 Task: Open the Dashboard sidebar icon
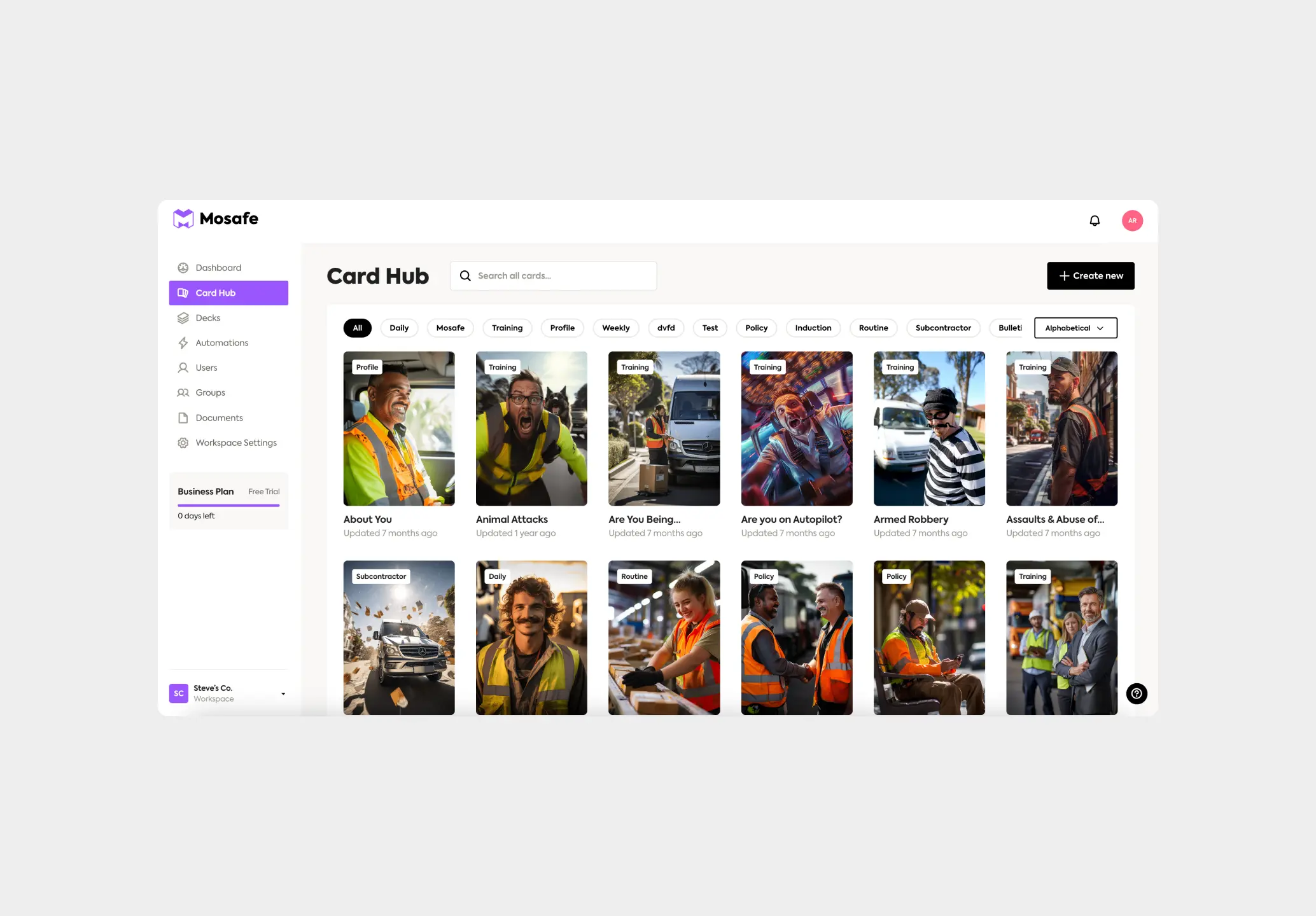pos(183,268)
